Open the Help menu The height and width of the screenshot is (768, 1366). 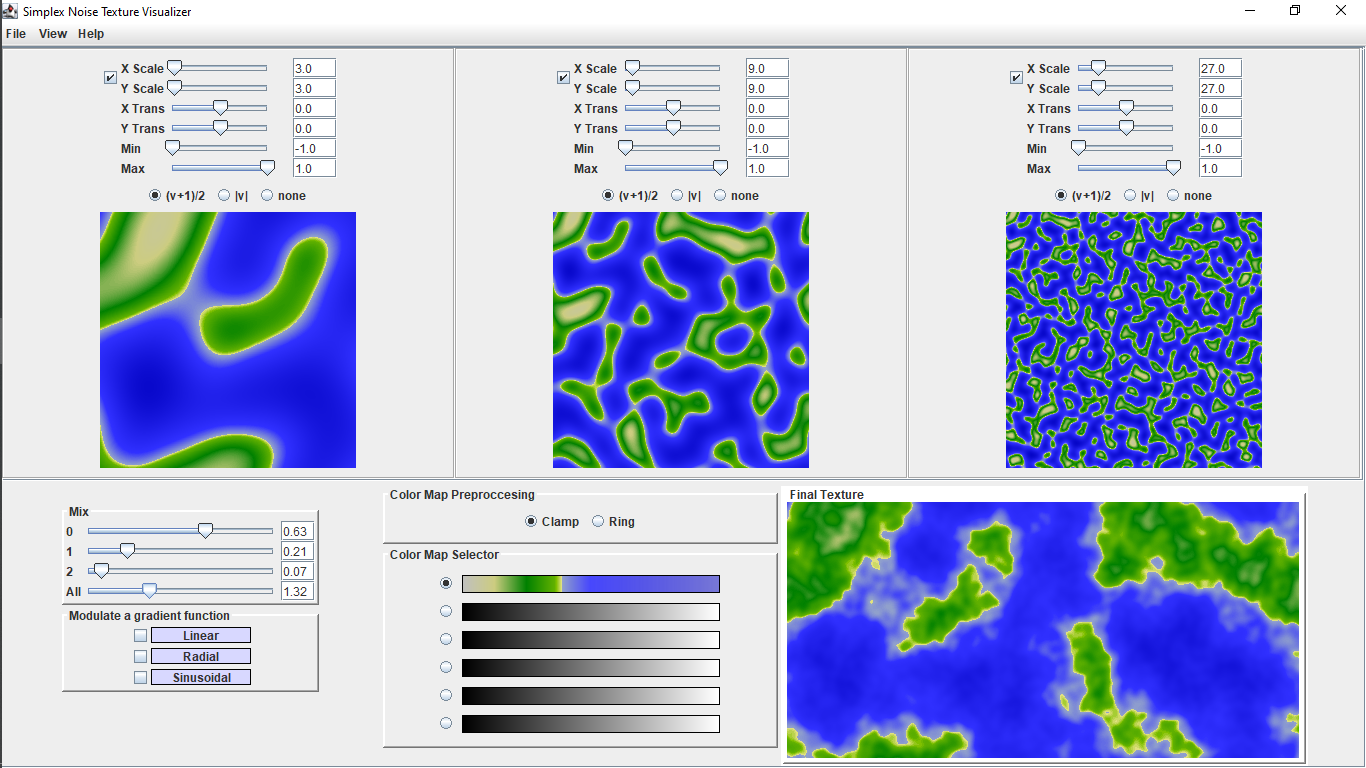(x=91, y=34)
